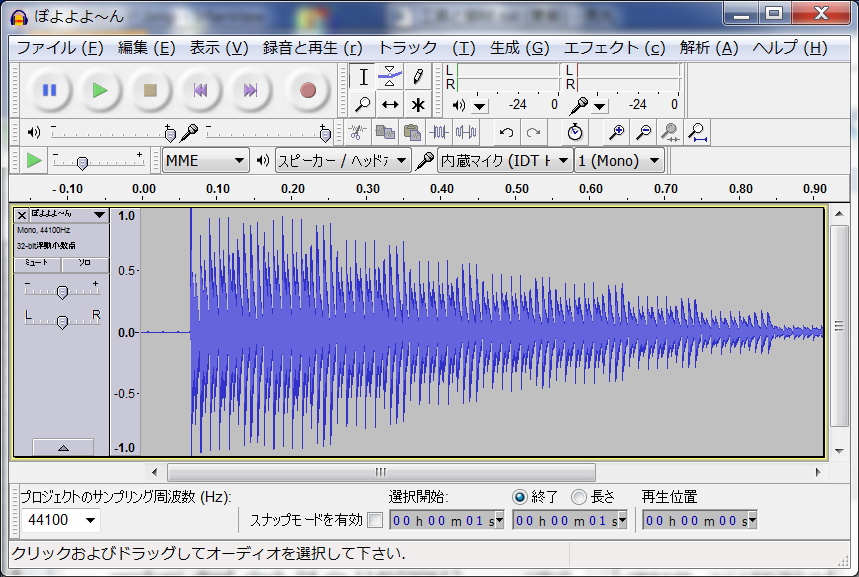Click the Record button
This screenshot has height=577, width=859.
tap(308, 90)
